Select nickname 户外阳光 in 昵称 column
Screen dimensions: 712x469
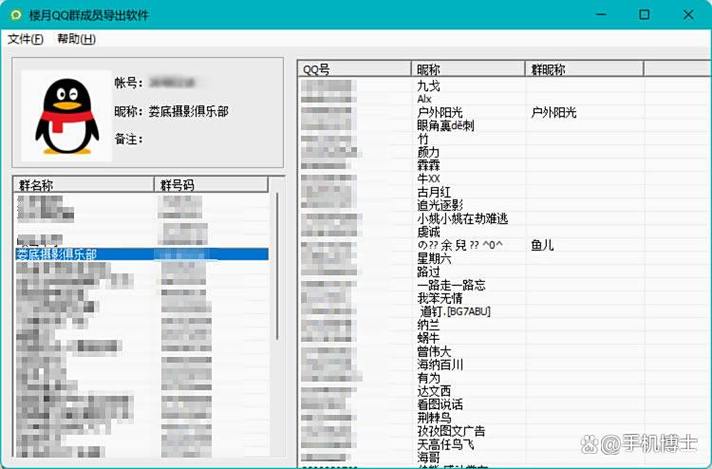440,112
